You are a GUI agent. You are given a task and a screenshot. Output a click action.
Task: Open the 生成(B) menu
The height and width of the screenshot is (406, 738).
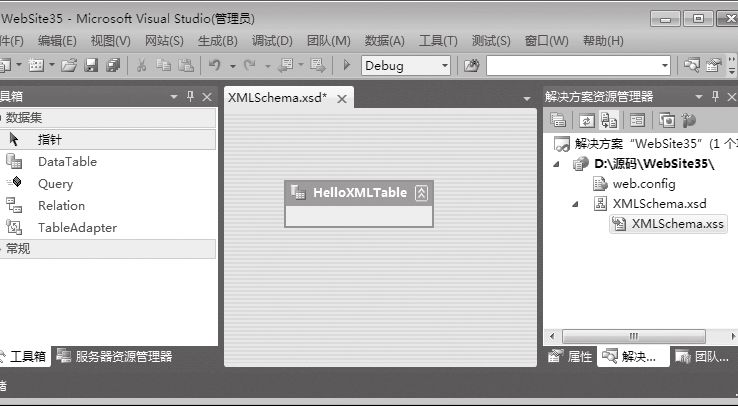pos(217,41)
